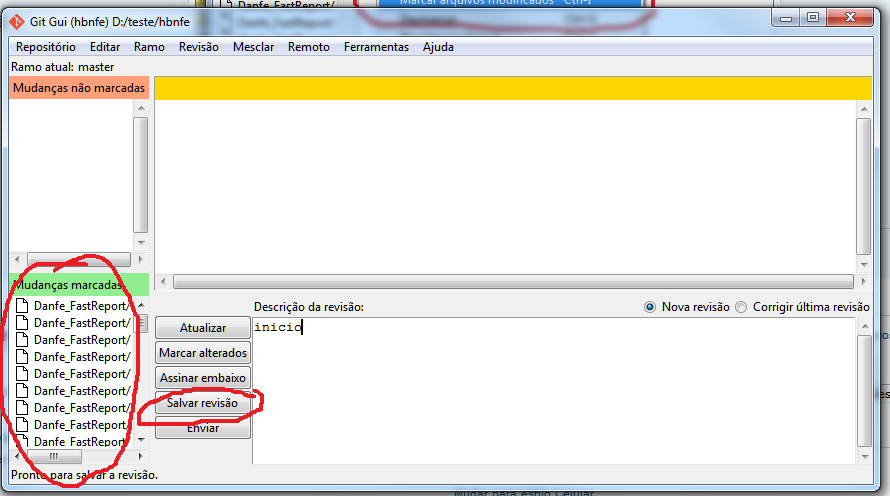The width and height of the screenshot is (890, 496).
Task: Click in the revision description text field
Action: tap(553, 390)
